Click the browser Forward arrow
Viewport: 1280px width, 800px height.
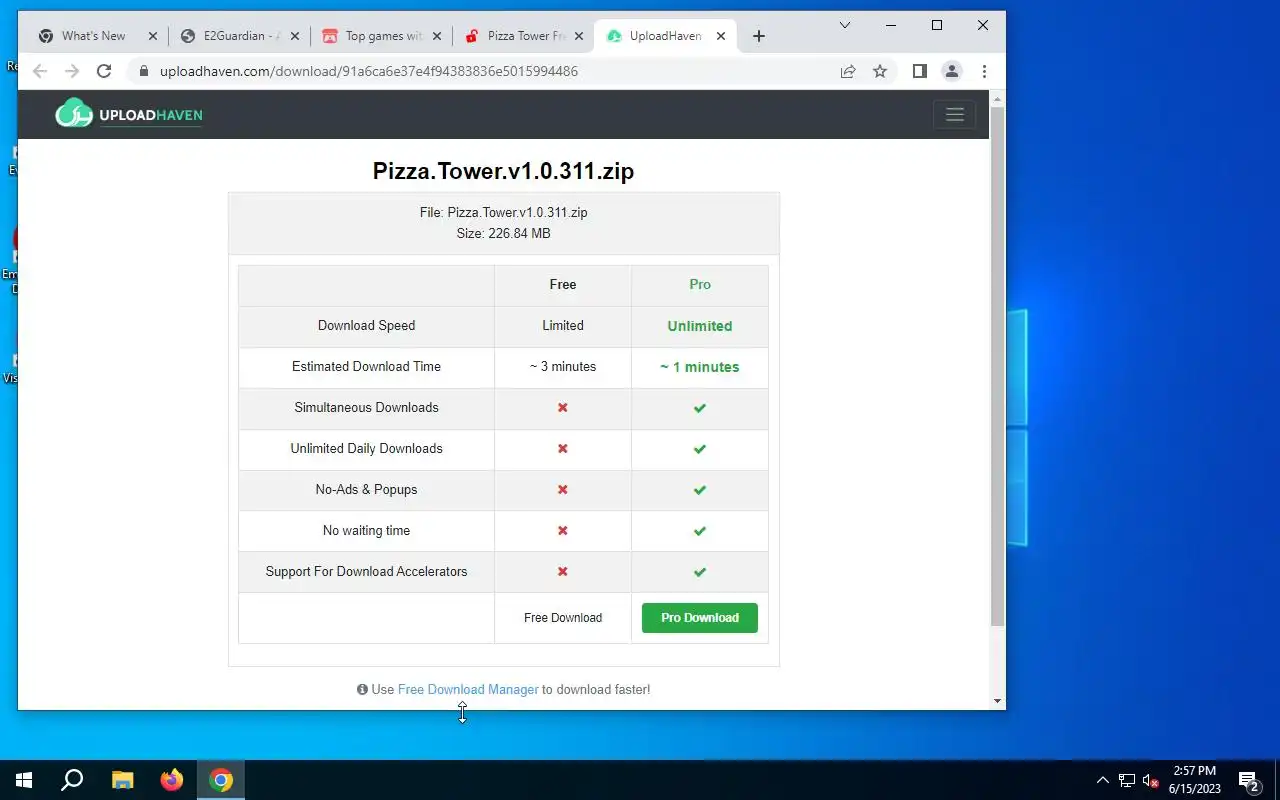point(71,71)
